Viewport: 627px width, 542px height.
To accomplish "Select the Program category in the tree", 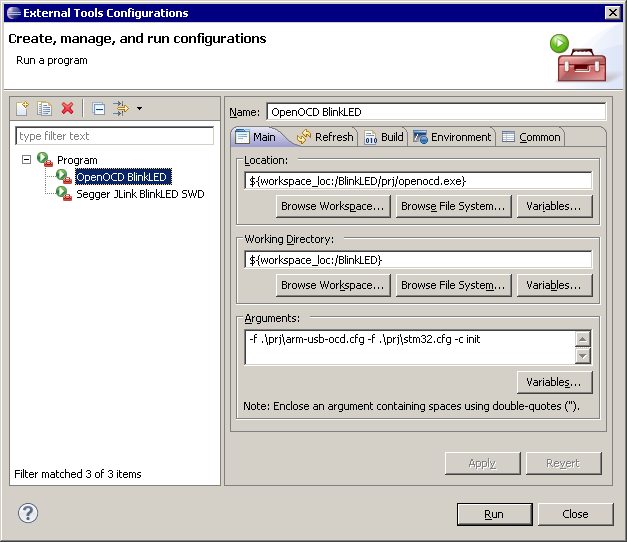I will tap(77, 160).
